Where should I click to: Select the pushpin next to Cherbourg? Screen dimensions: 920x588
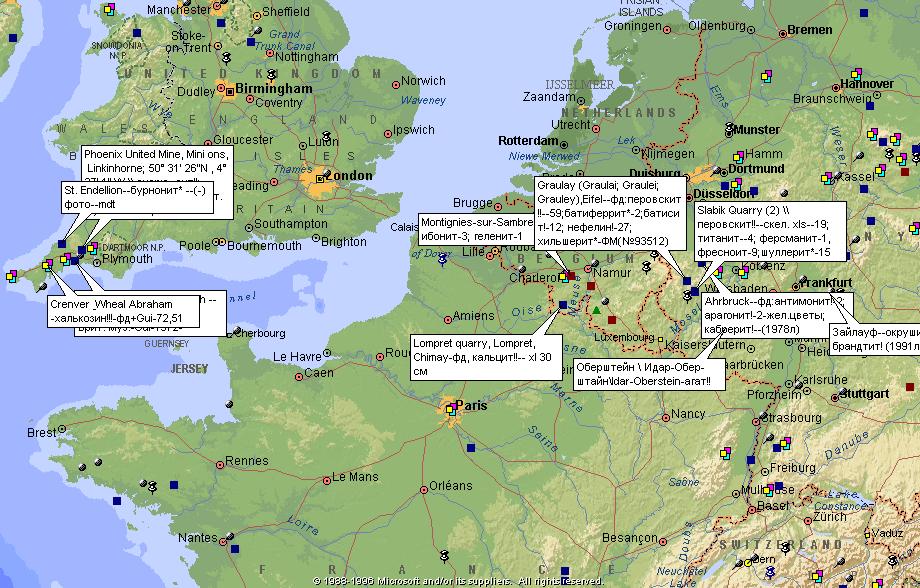237,331
